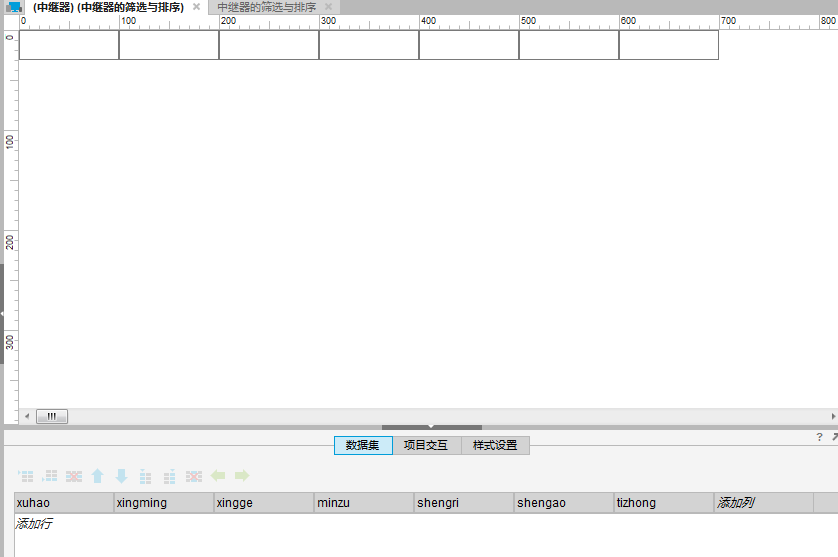Switch to the inactive 中继器的筛选与排序 tab
Image resolution: width=838 pixels, height=557 pixels.
267,7
